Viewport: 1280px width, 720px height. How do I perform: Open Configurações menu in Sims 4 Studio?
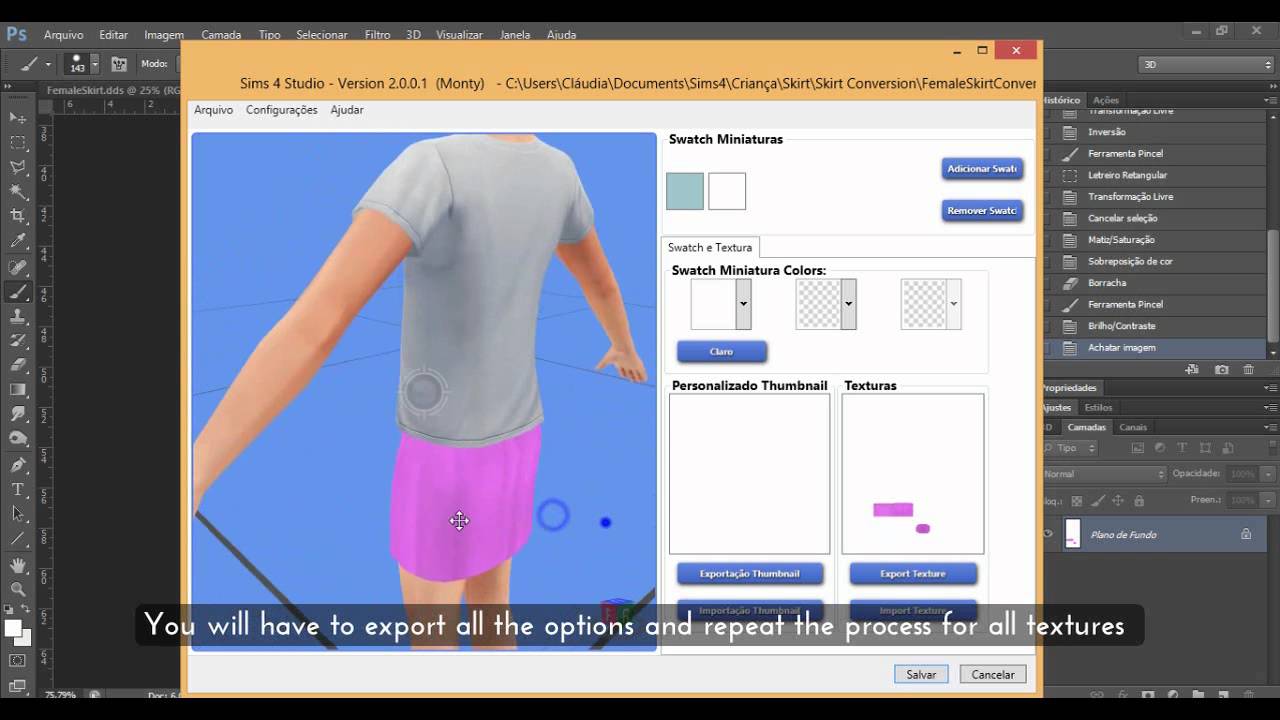(x=281, y=110)
